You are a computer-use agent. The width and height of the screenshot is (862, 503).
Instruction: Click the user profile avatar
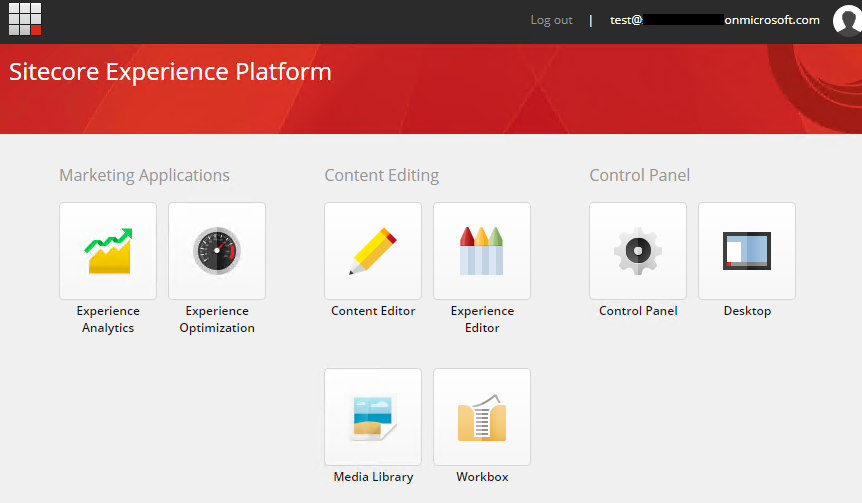[x=847, y=21]
